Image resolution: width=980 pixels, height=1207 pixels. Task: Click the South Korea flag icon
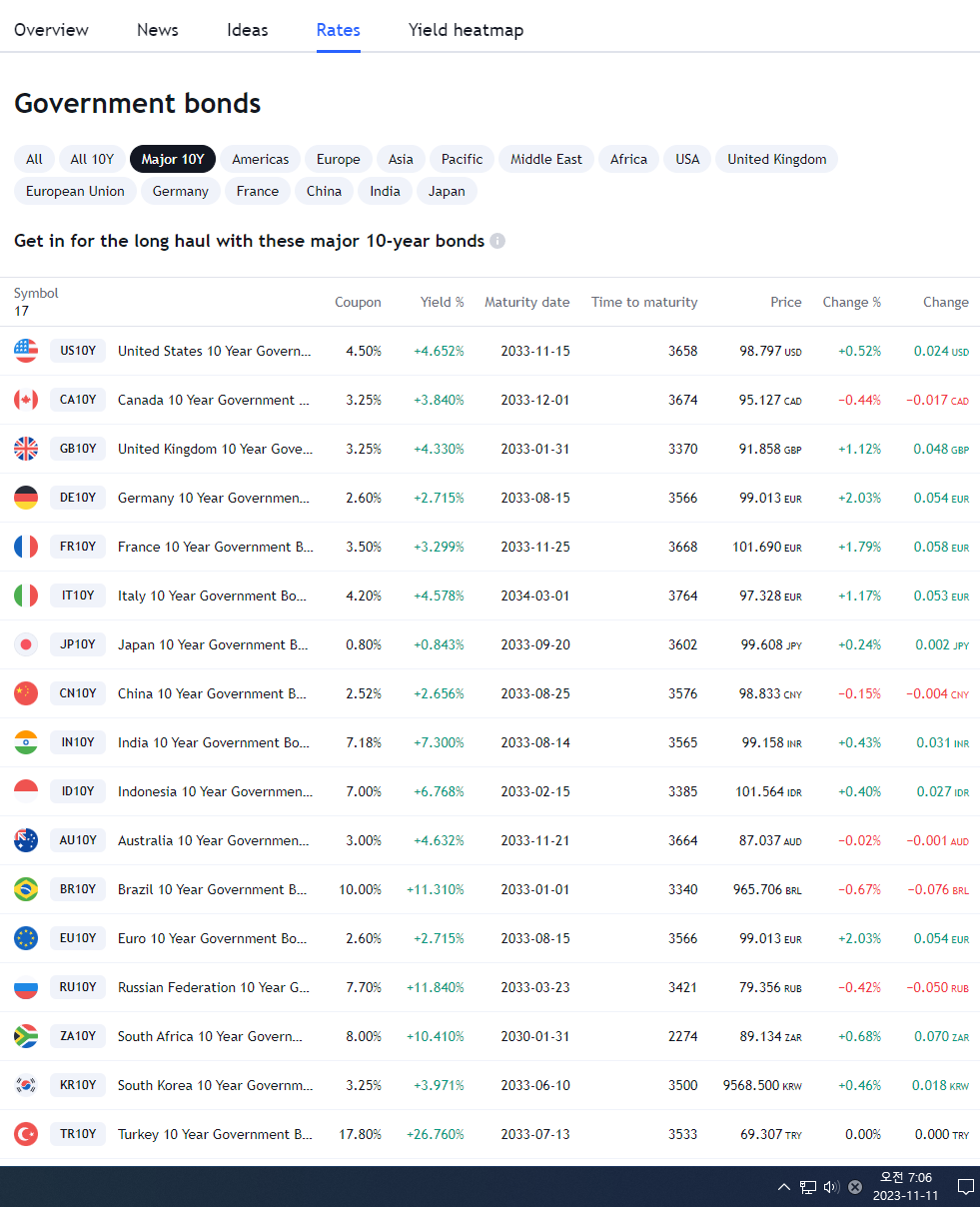[x=26, y=1085]
